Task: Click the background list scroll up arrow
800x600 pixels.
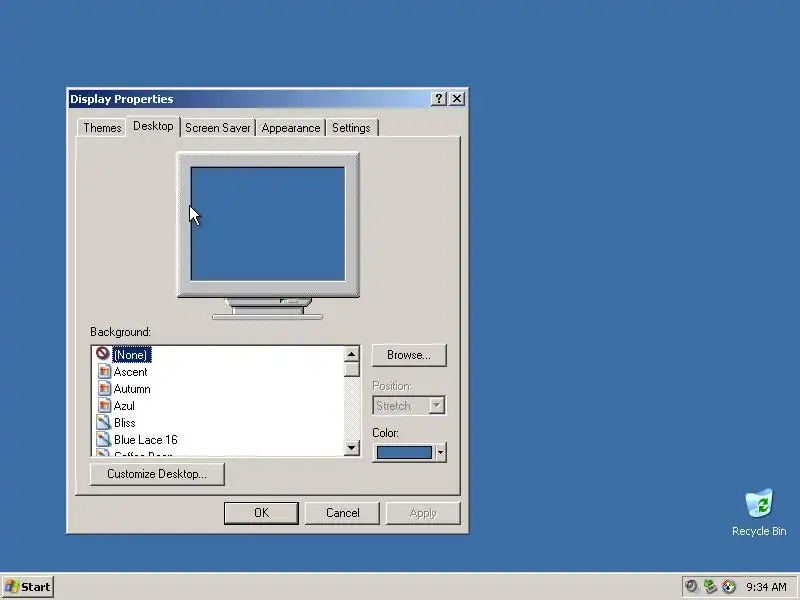Action: point(352,354)
